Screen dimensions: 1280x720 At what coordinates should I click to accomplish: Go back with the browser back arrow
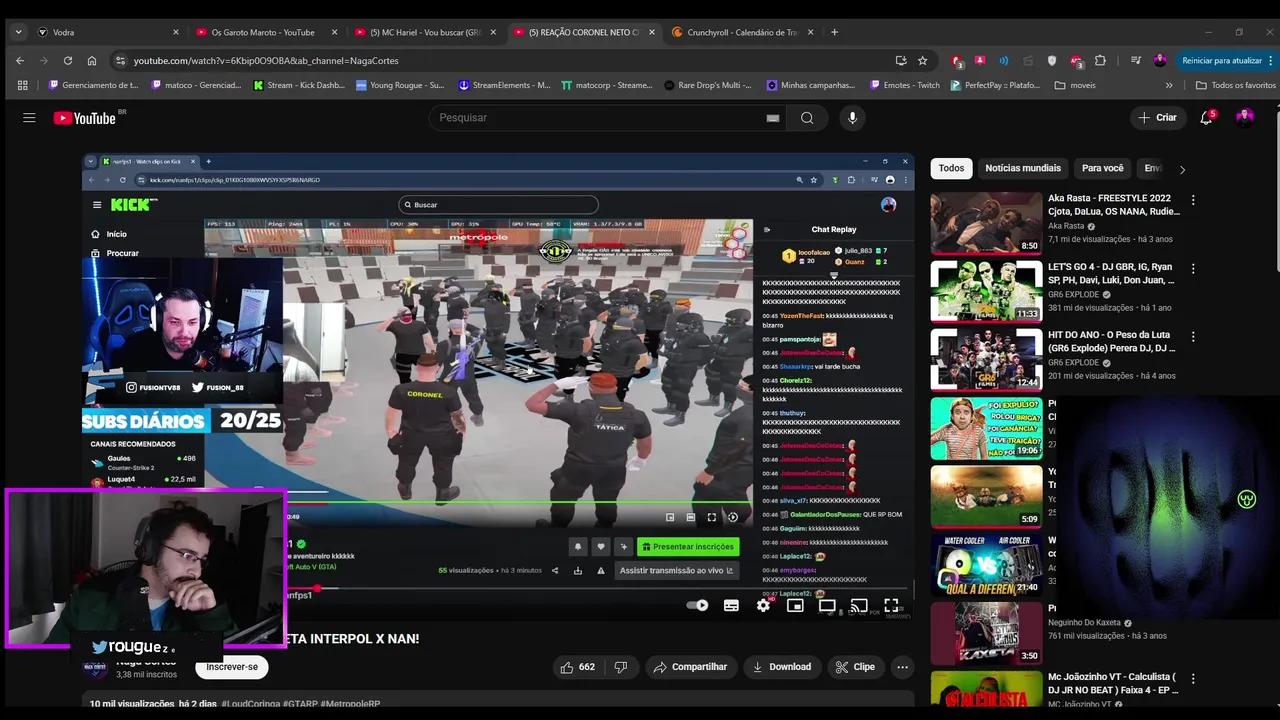pos(19,60)
